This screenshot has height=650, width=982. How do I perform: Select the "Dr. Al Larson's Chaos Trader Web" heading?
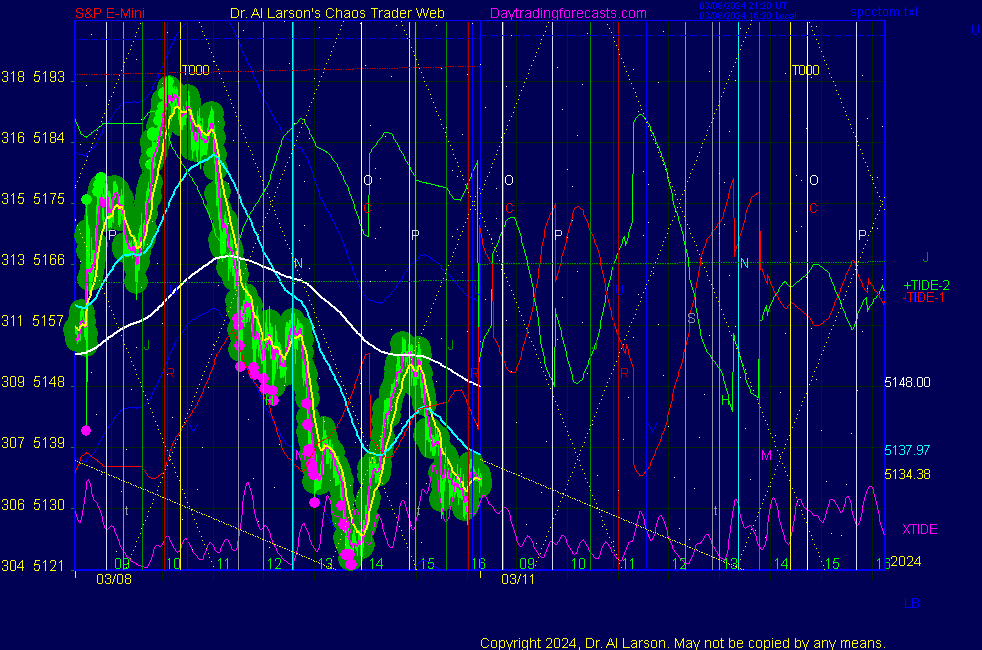[x=337, y=13]
